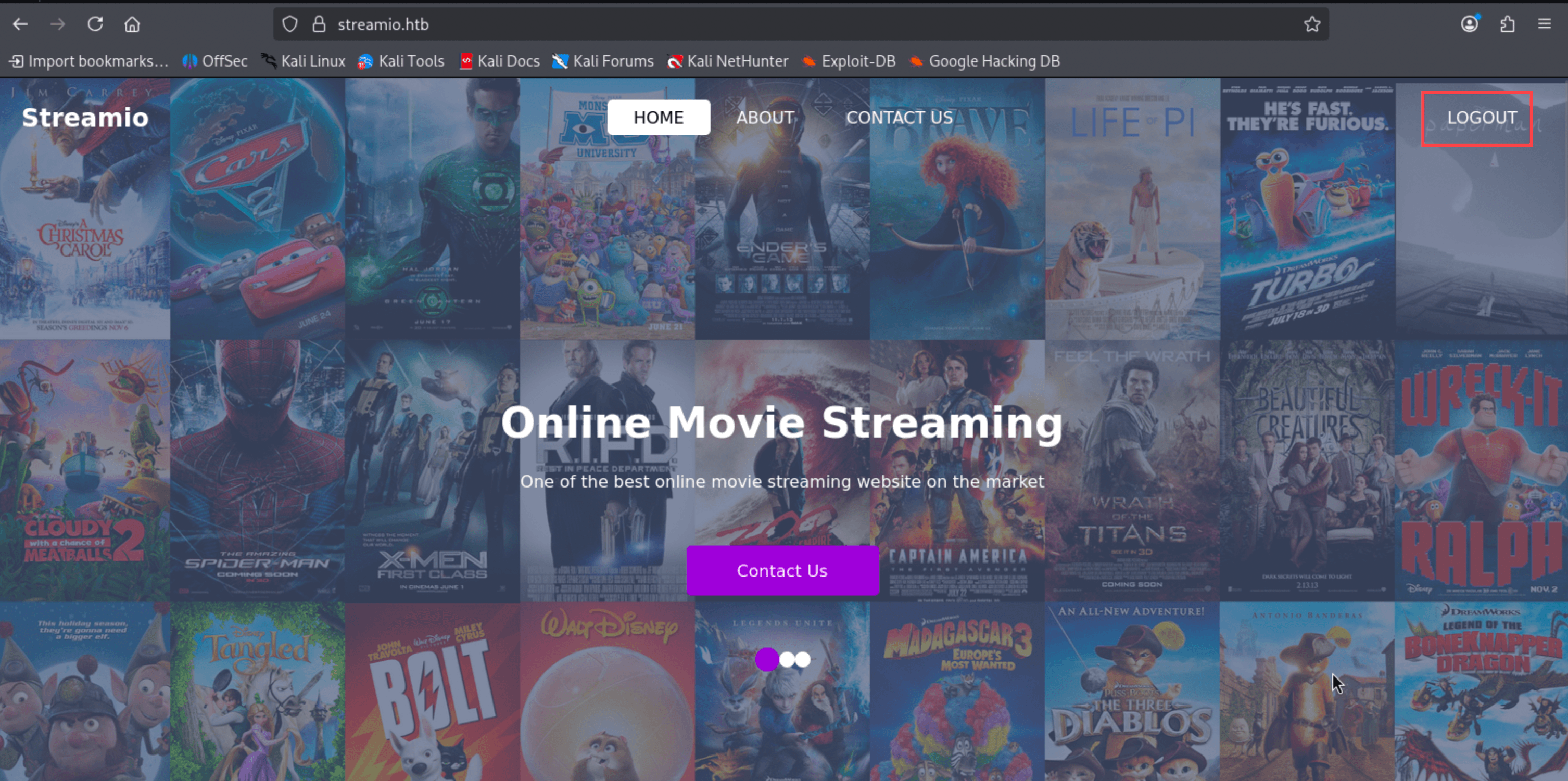This screenshot has height=781, width=1568.
Task: Open the Google Hacking DB bookmark
Action: coord(984,61)
